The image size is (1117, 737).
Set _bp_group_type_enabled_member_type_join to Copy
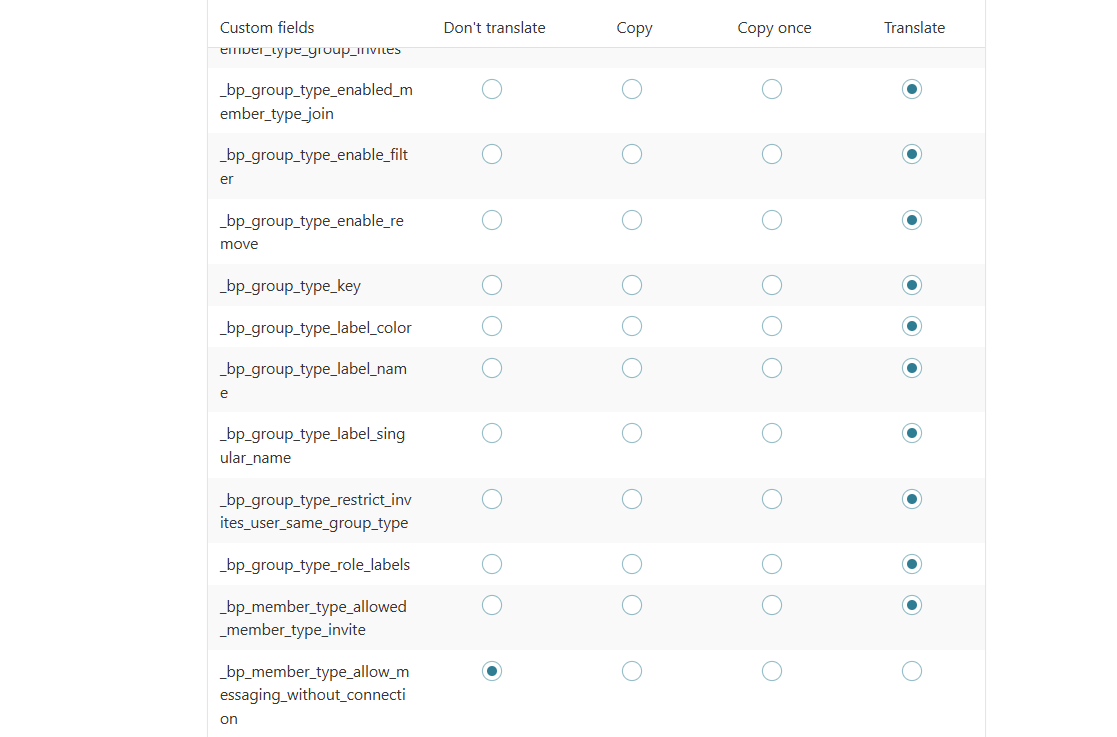pos(632,89)
